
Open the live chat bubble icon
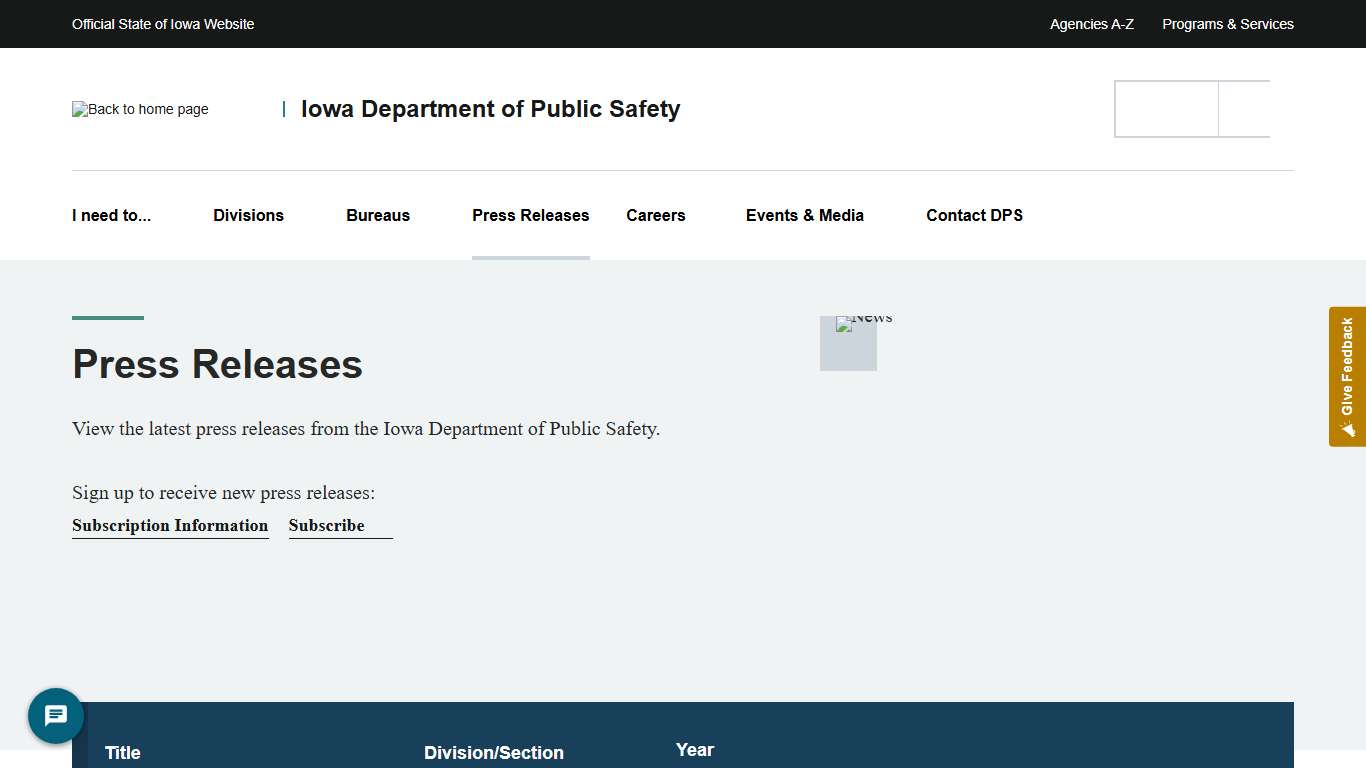click(x=55, y=716)
